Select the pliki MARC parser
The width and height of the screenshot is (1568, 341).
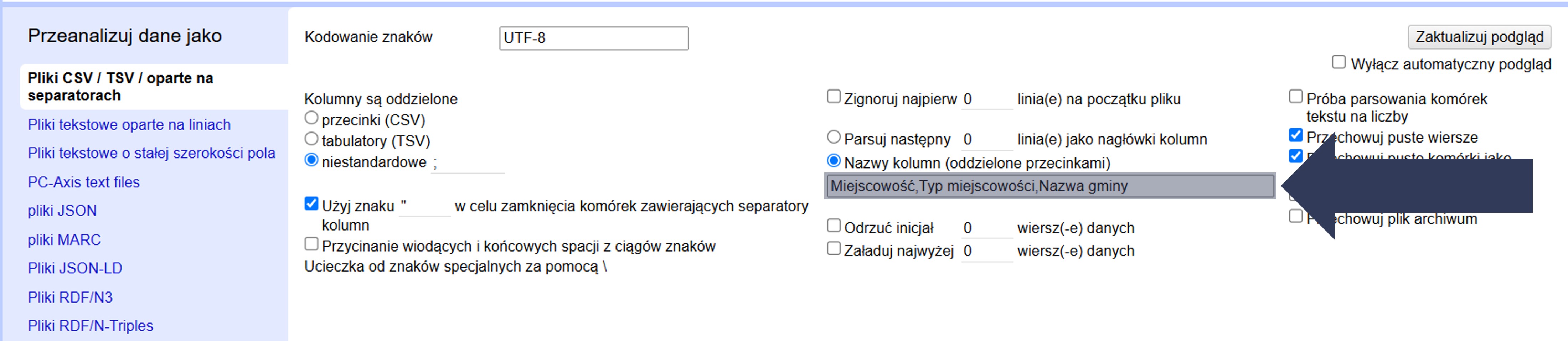(x=64, y=240)
